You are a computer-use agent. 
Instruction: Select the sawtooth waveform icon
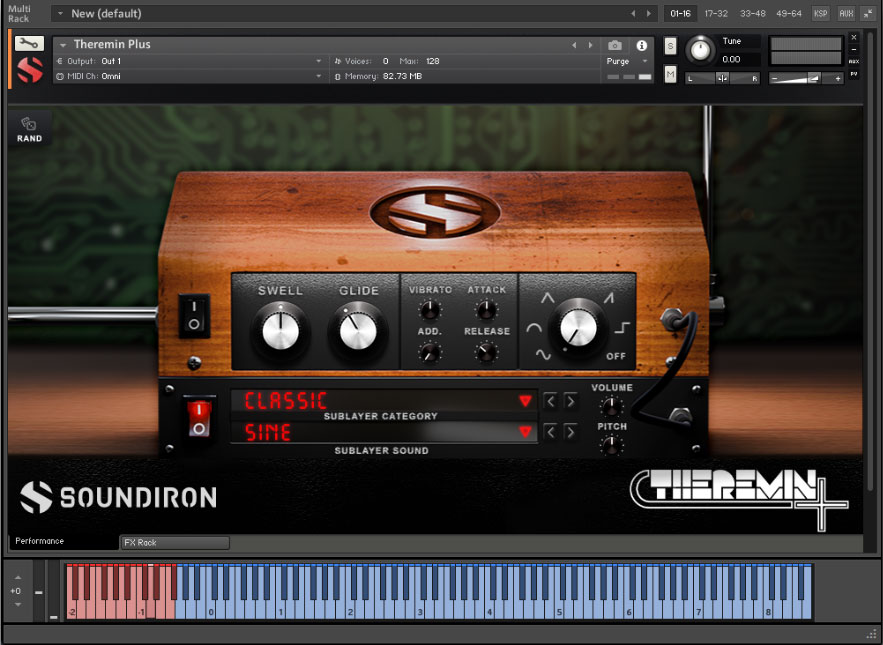(609, 298)
